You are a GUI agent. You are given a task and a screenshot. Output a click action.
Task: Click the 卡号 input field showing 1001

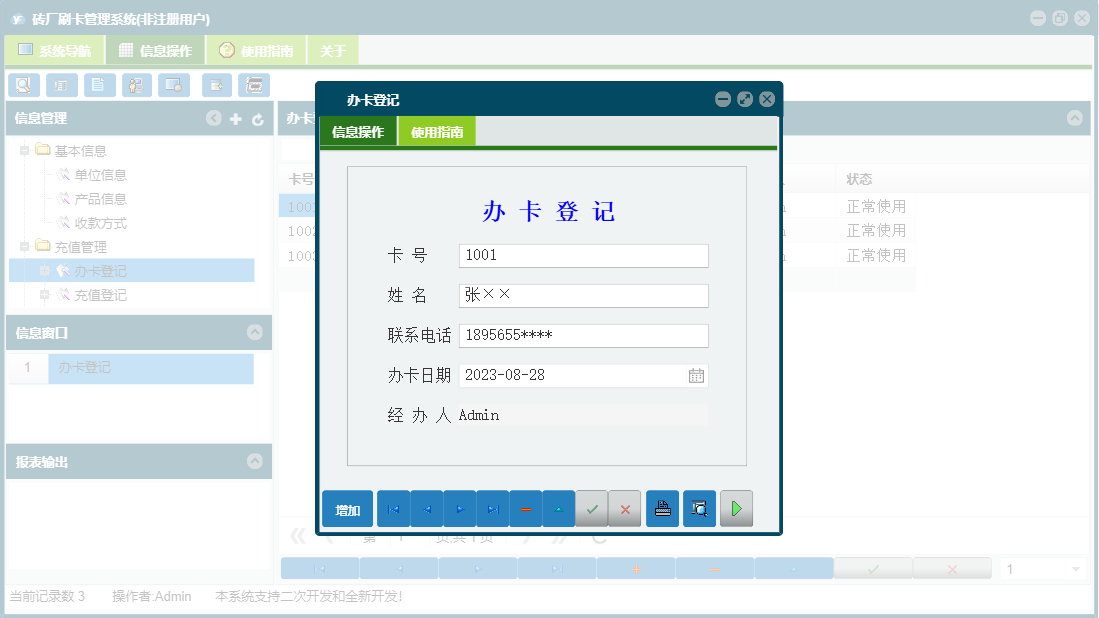pyautogui.click(x=583, y=256)
